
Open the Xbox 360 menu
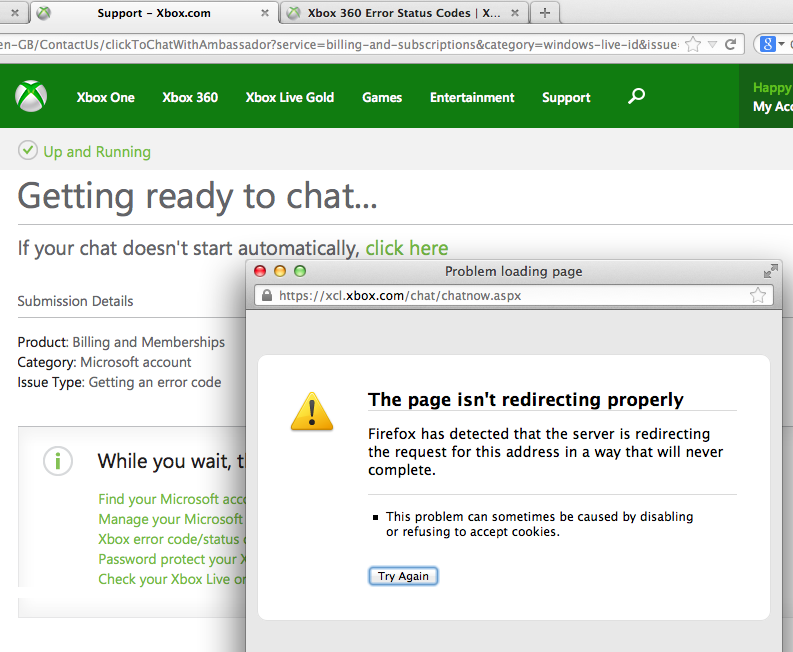(190, 97)
